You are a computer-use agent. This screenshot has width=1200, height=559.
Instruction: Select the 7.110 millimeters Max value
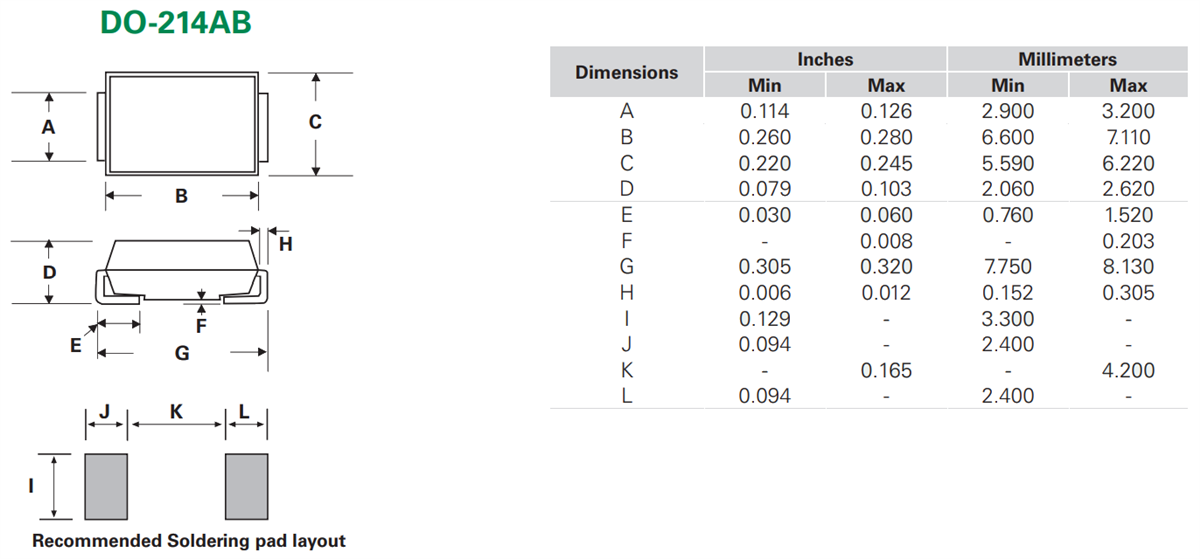[x=1128, y=138]
